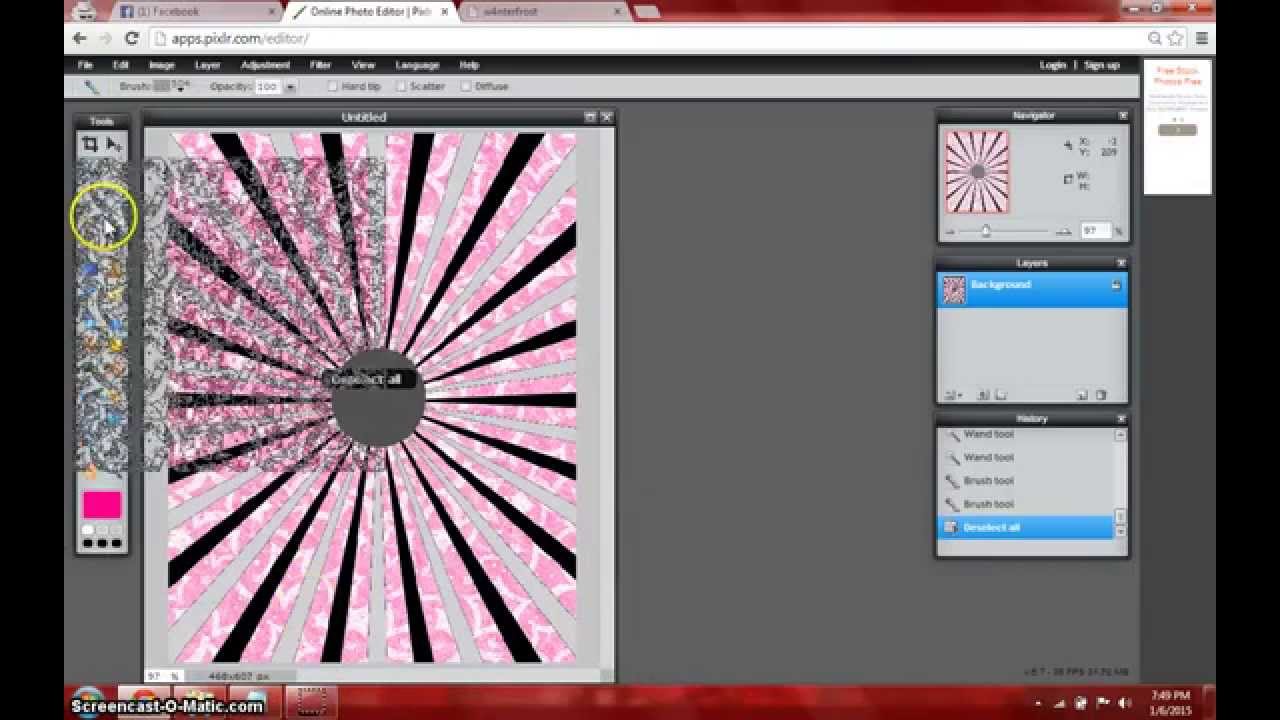Close the Layers panel
Viewport: 1280px width, 720px height.
(x=1122, y=264)
